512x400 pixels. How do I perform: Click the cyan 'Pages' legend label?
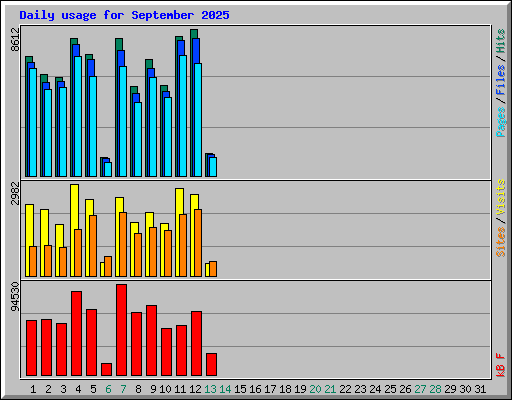coord(501,122)
